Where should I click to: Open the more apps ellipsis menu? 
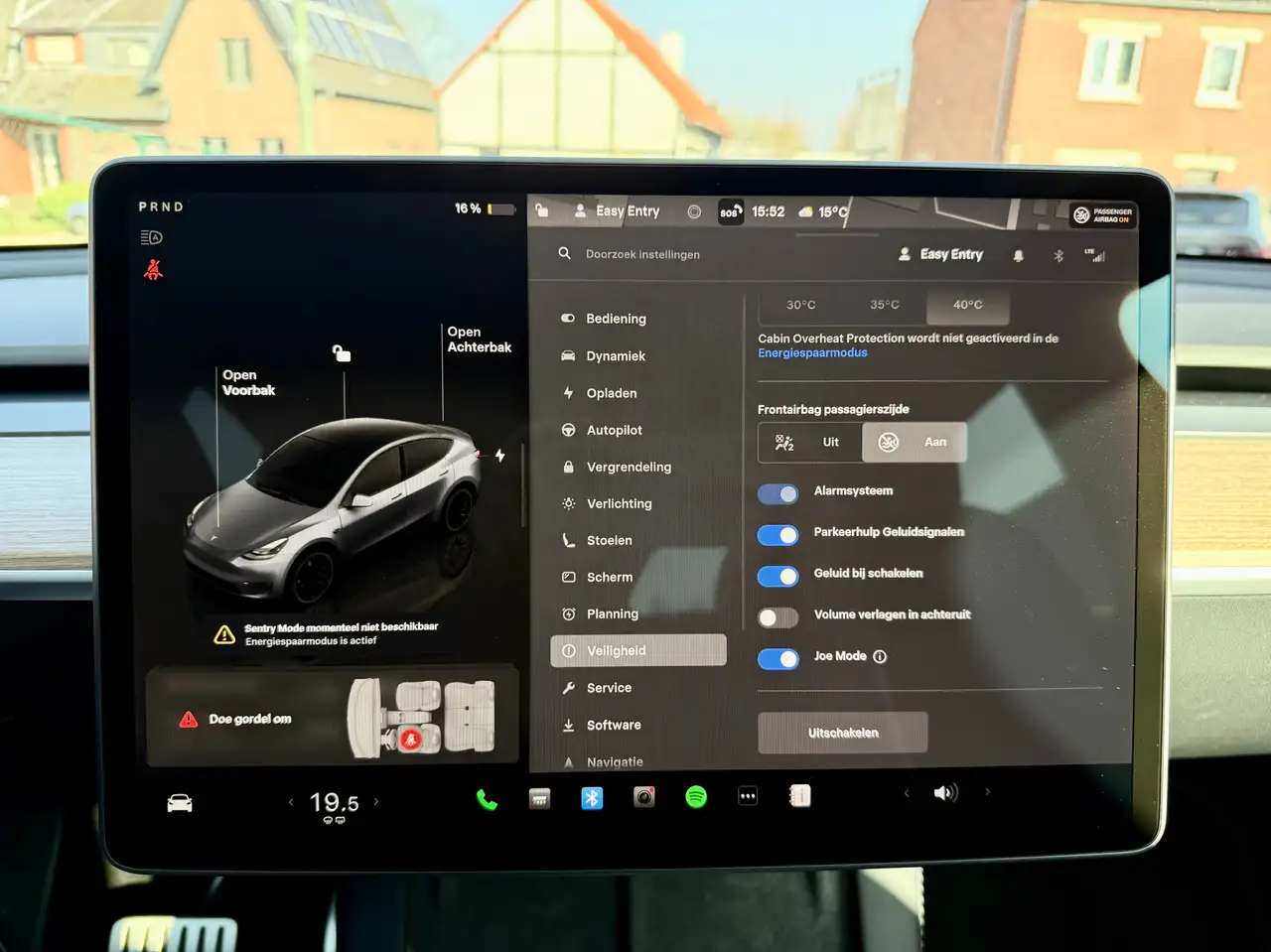[748, 796]
